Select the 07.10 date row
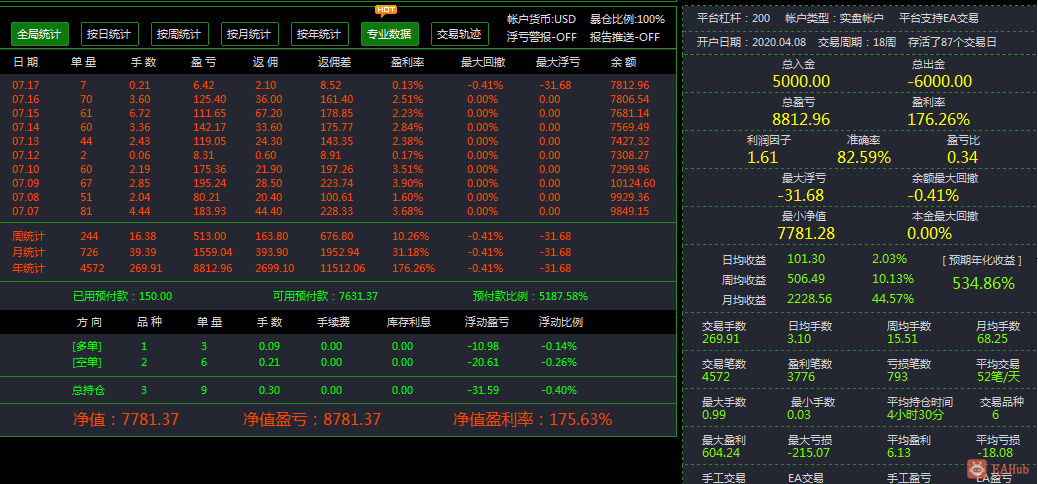The height and width of the screenshot is (484, 1038). pos(338,169)
